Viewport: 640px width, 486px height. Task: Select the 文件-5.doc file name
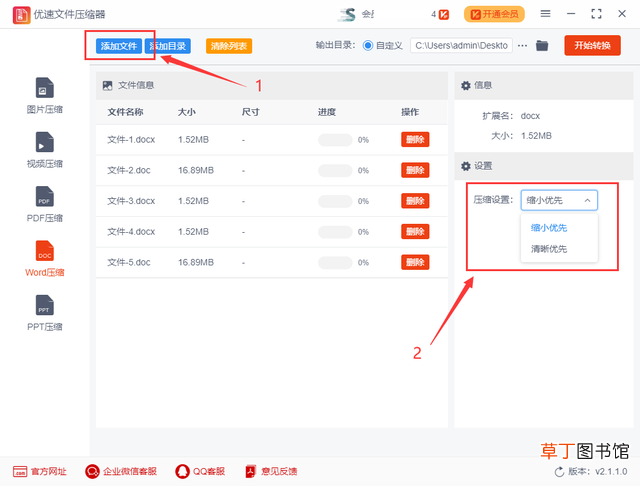pos(129,262)
